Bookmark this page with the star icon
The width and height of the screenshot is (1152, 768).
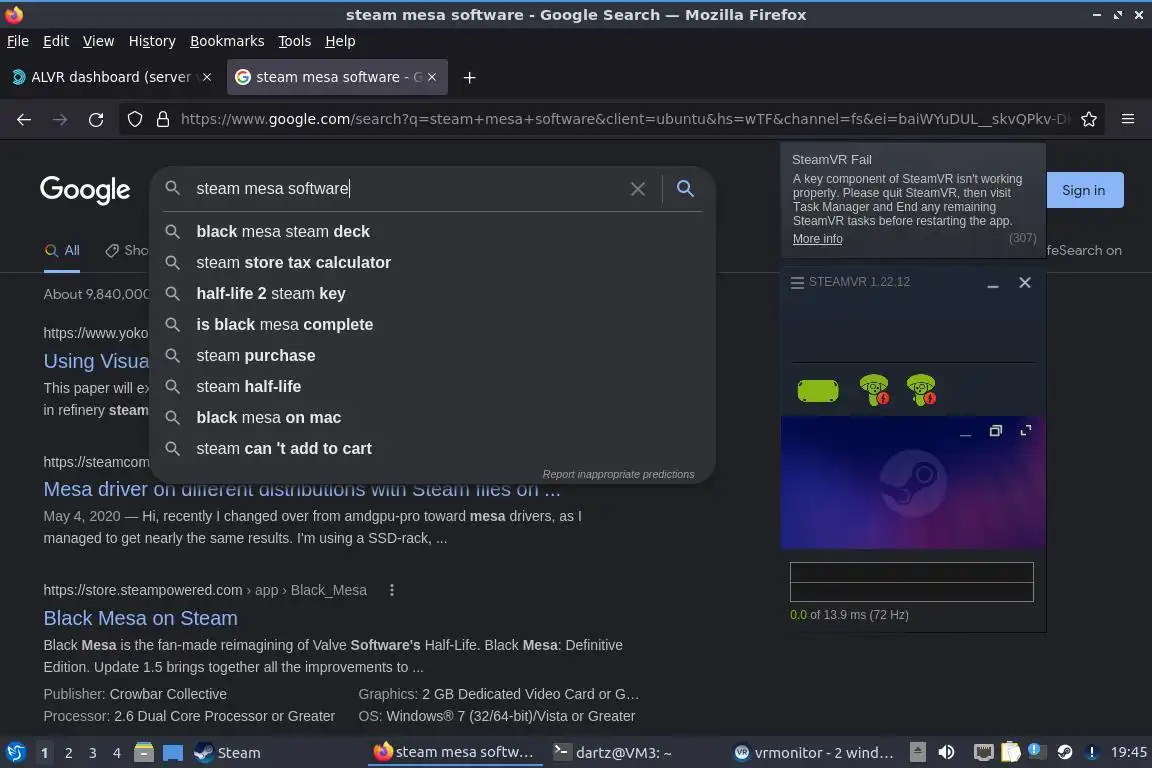[1089, 119]
